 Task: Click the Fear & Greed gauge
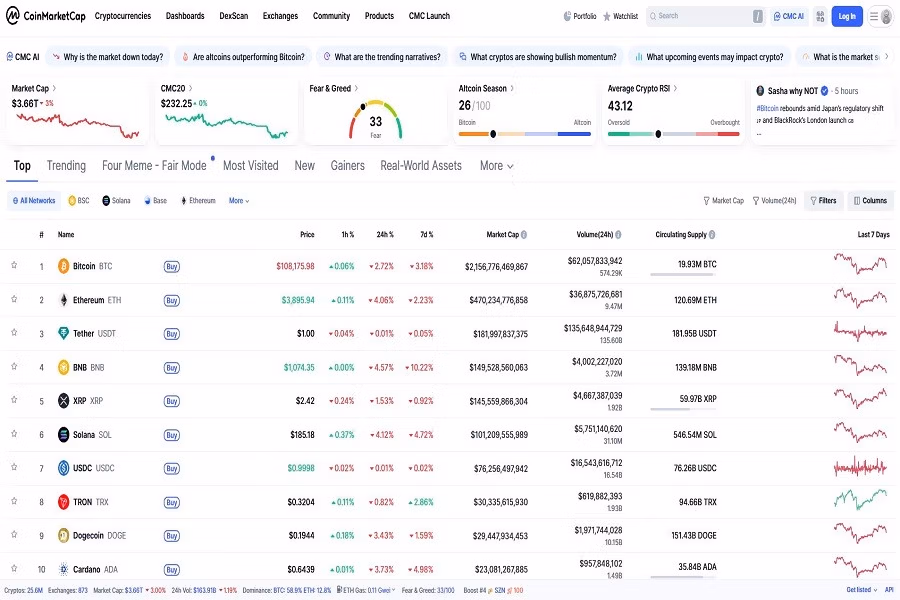coord(375,119)
